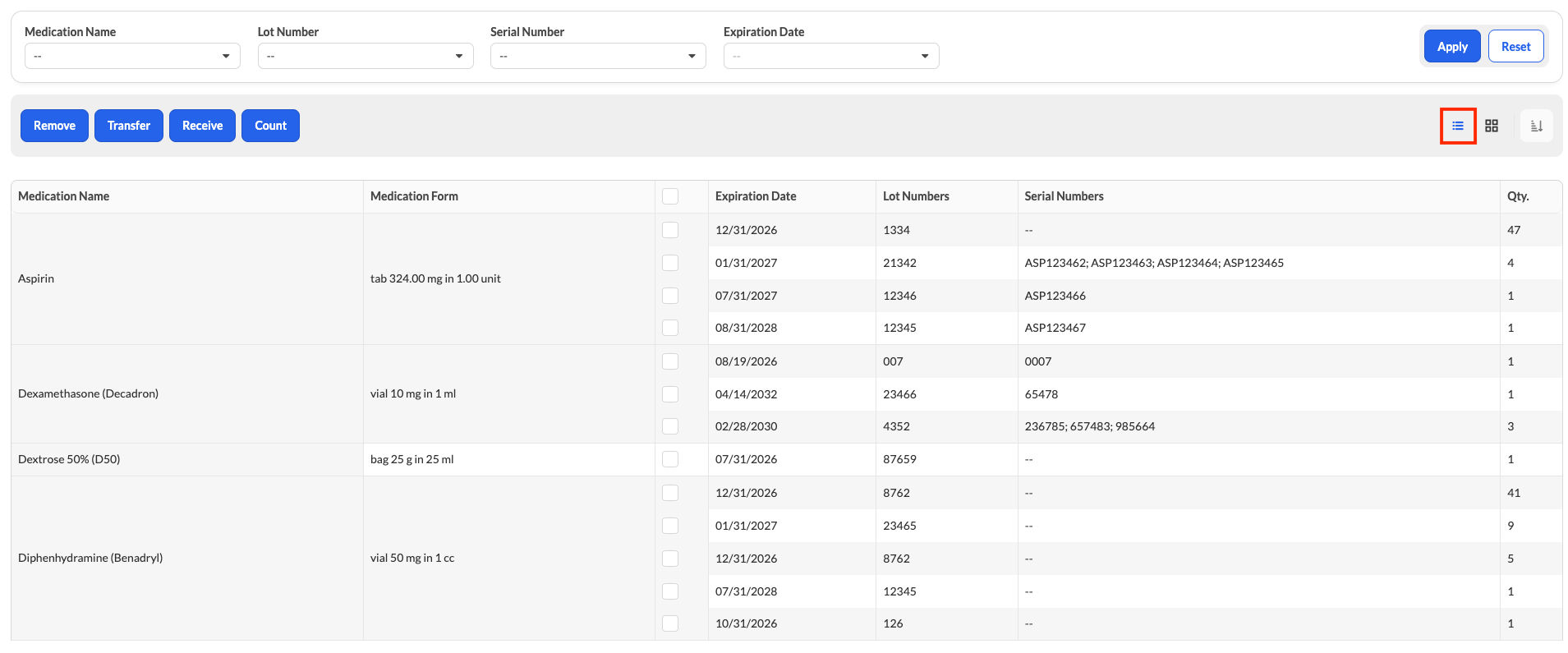1568x653 pixels.
Task: Check the Diphenhydramine lot 23465 row checkbox
Action: 670,526
